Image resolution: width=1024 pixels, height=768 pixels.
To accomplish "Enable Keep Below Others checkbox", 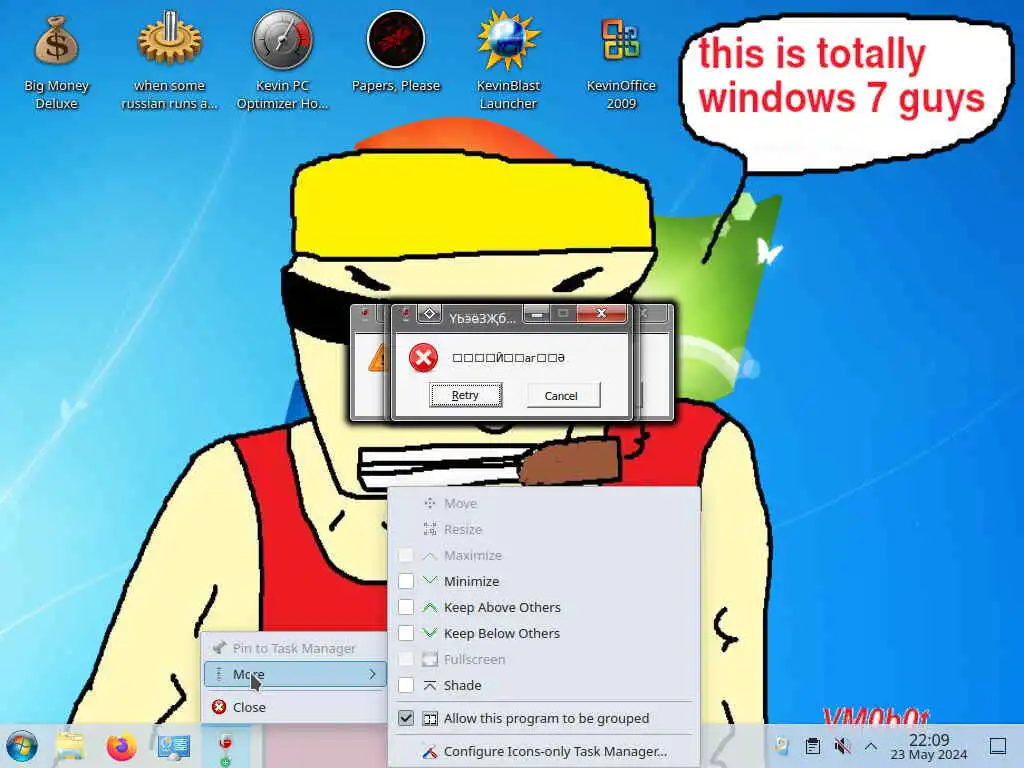I will pyautogui.click(x=406, y=633).
